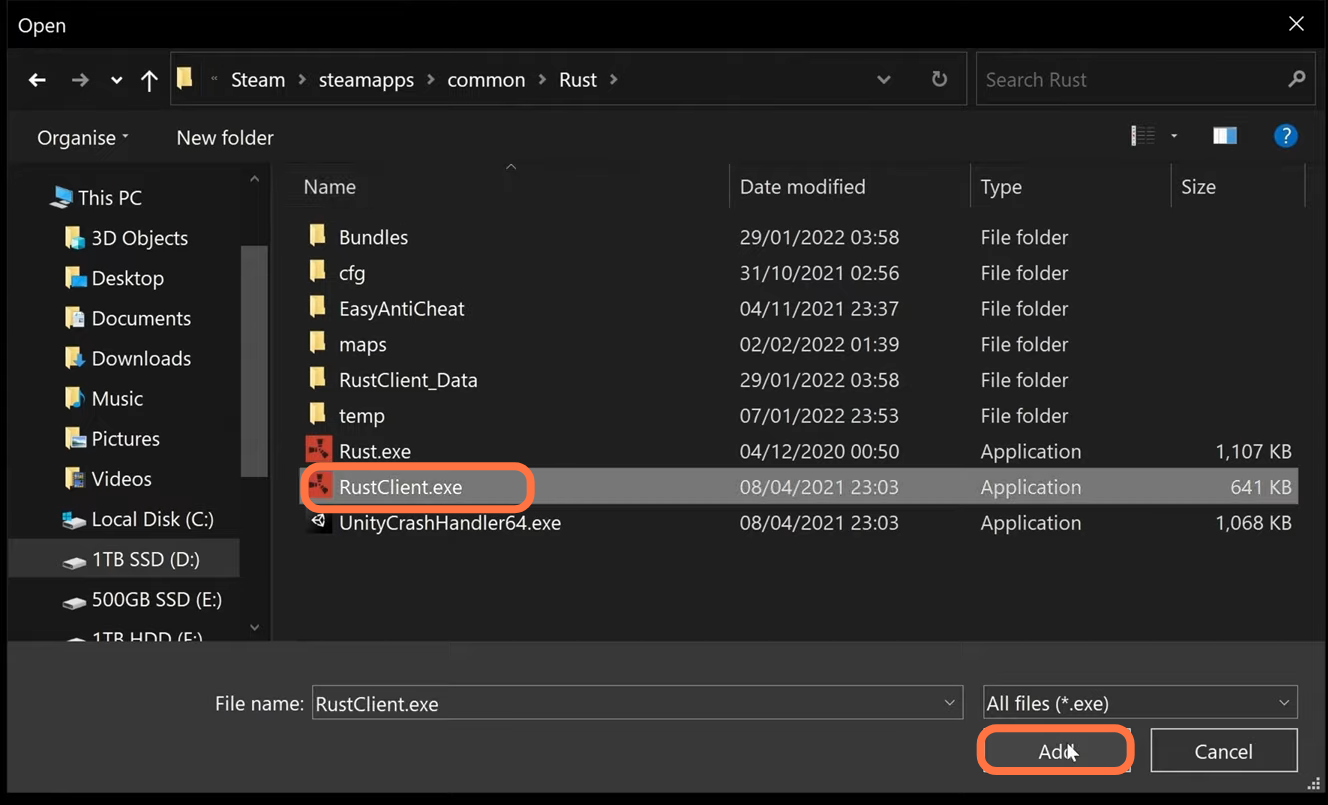Image resolution: width=1328 pixels, height=805 pixels.
Task: Click Rust breadcrumb segment
Action: [x=578, y=80]
